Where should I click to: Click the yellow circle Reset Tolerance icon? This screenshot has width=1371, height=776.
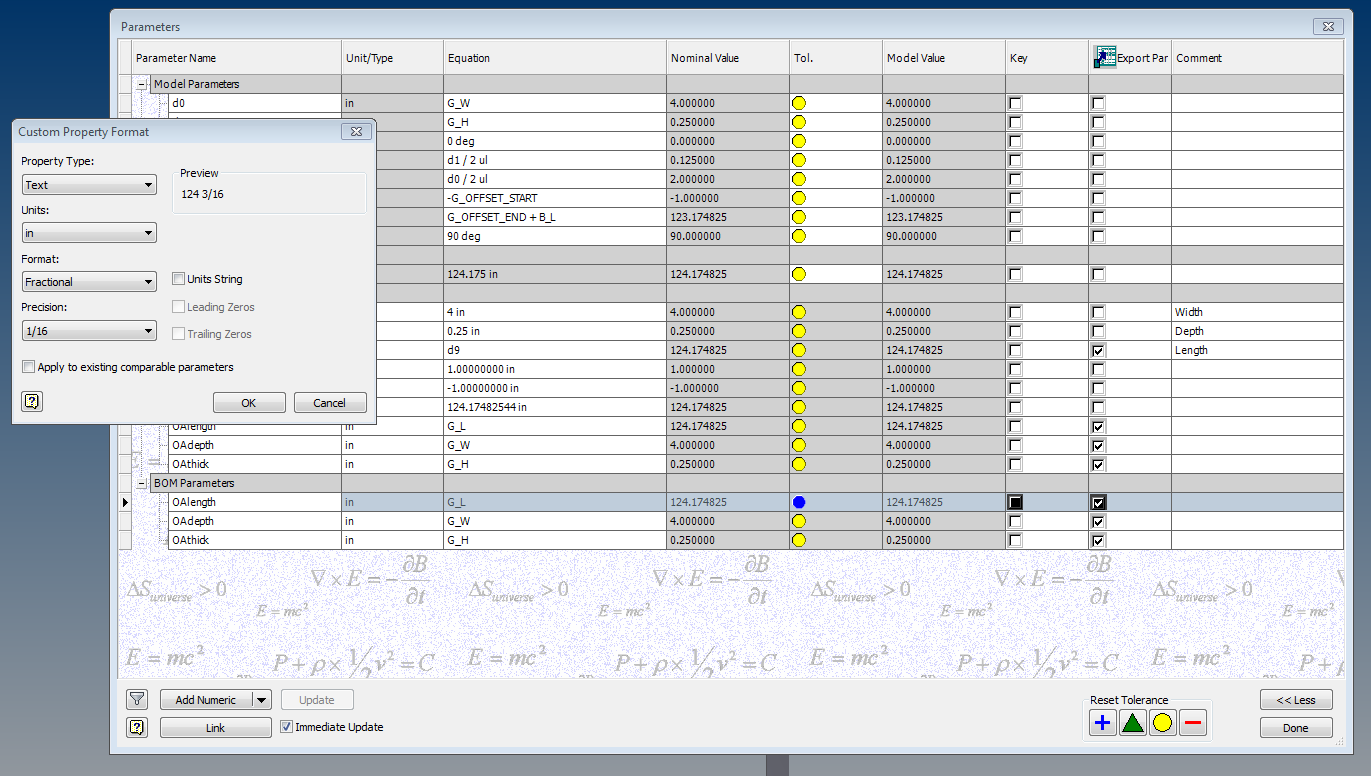point(1162,723)
